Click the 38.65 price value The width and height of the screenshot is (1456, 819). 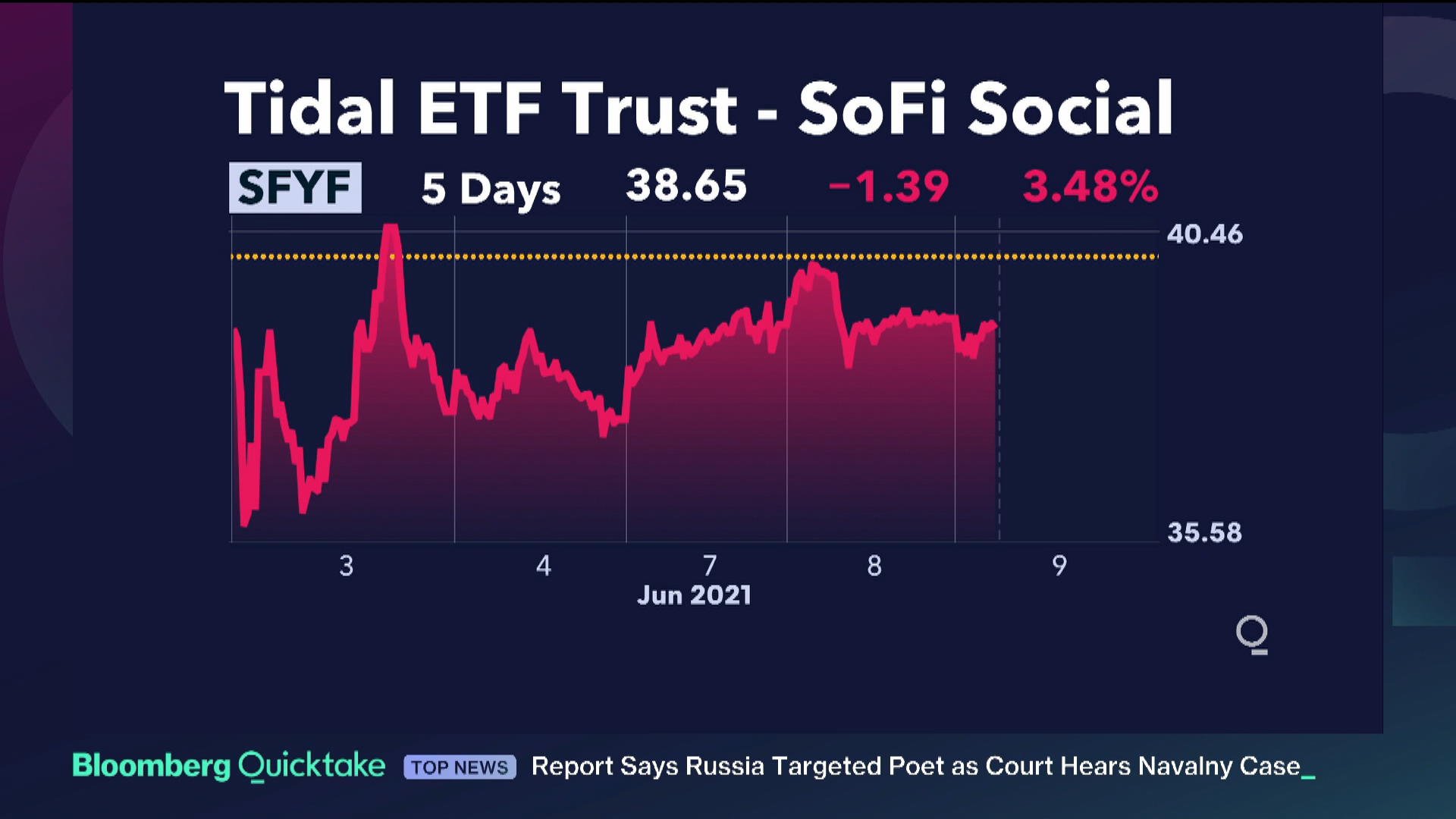(x=686, y=186)
